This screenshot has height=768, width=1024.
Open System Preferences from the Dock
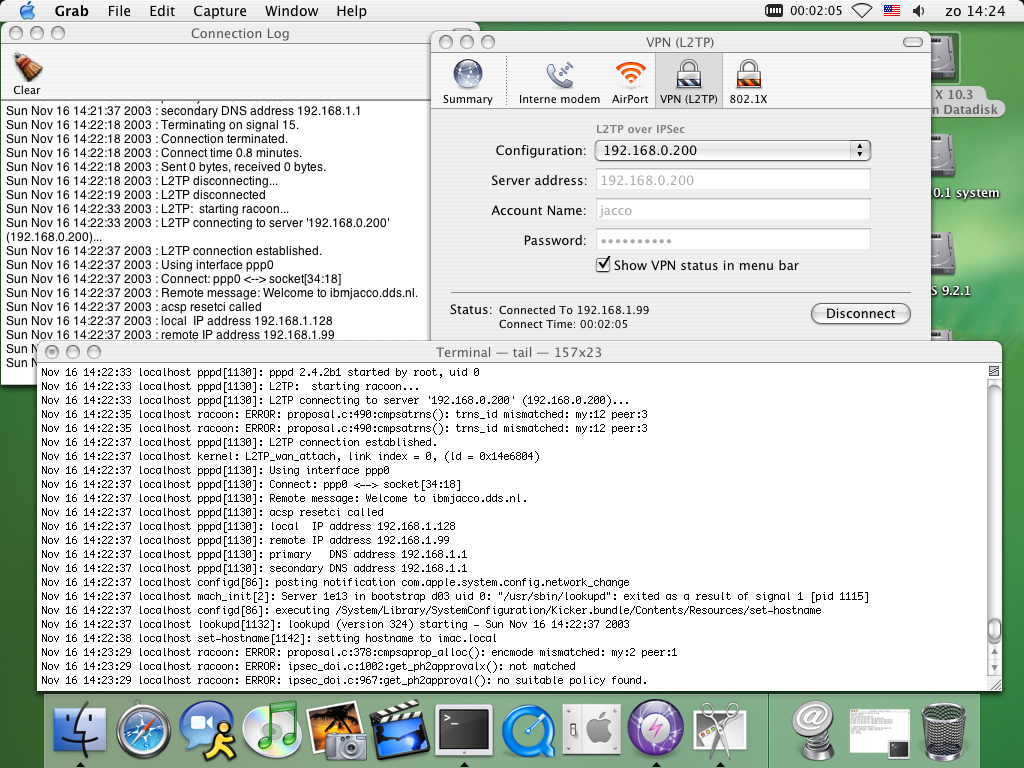pyautogui.click(x=592, y=729)
